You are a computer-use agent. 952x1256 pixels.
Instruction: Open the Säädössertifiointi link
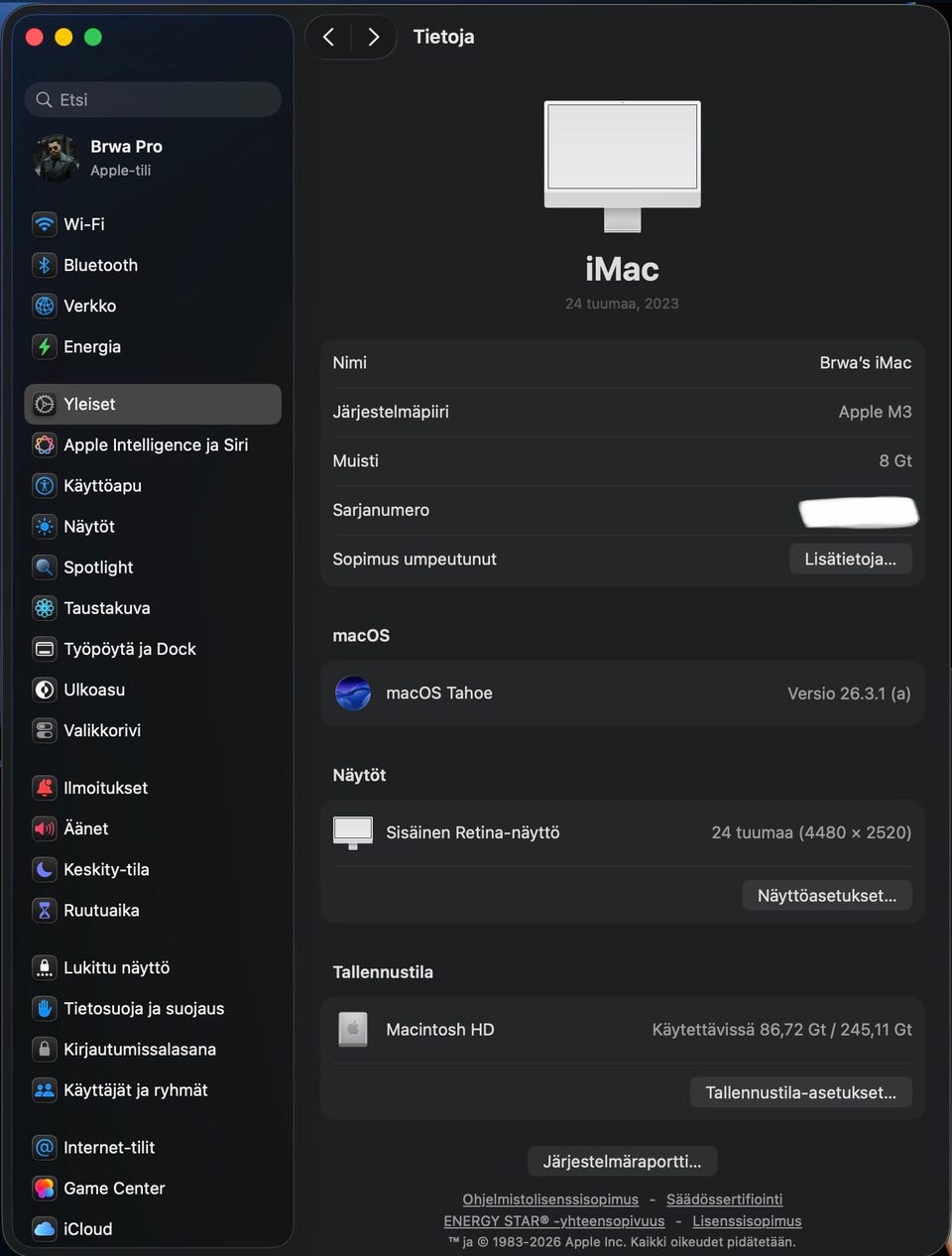[x=724, y=1199]
